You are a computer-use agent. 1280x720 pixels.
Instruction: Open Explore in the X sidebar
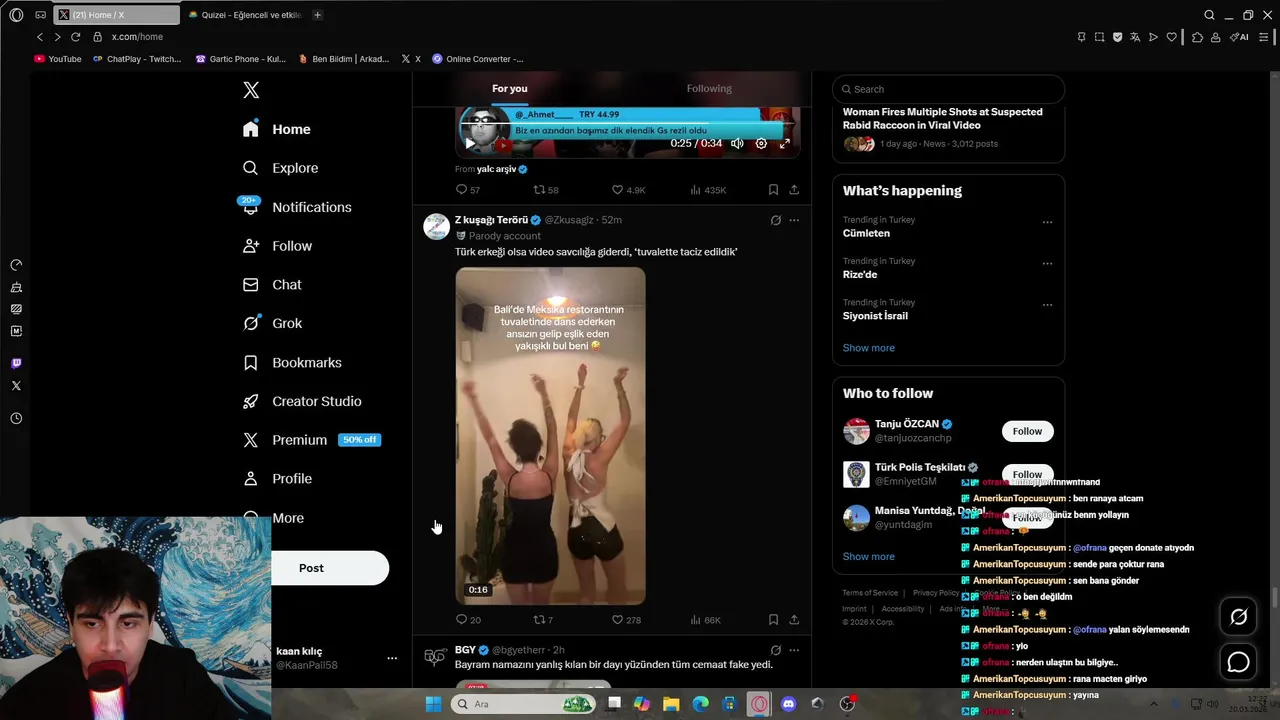[281, 168]
